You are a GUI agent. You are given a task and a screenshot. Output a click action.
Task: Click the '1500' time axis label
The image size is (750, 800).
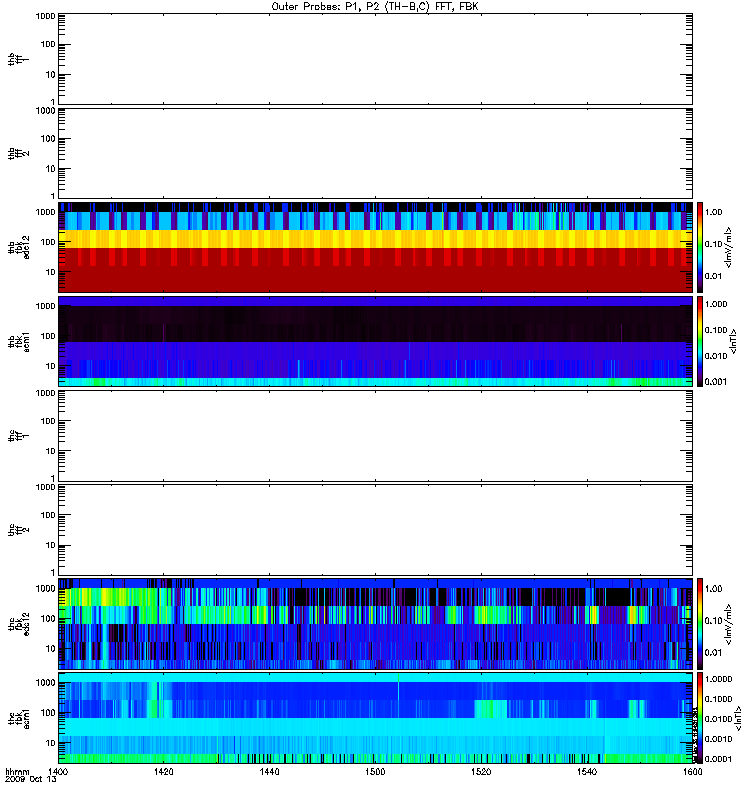[375, 771]
